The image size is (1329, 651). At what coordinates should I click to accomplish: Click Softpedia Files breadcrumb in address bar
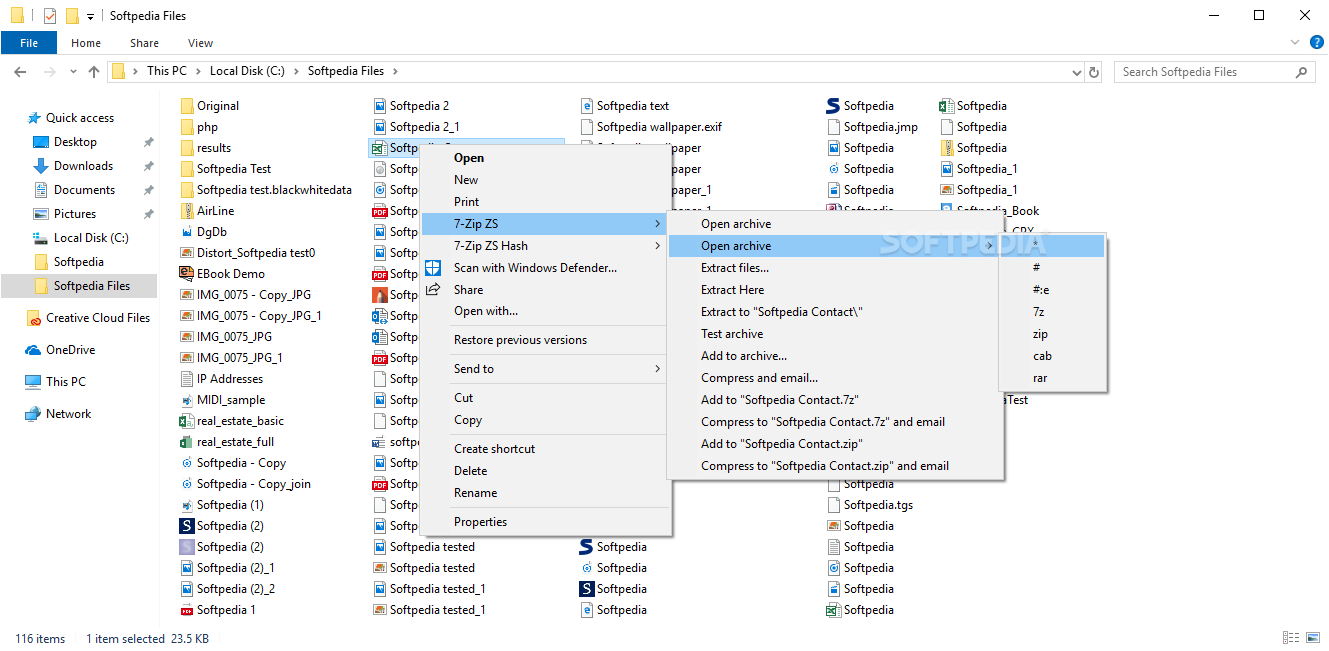345,72
